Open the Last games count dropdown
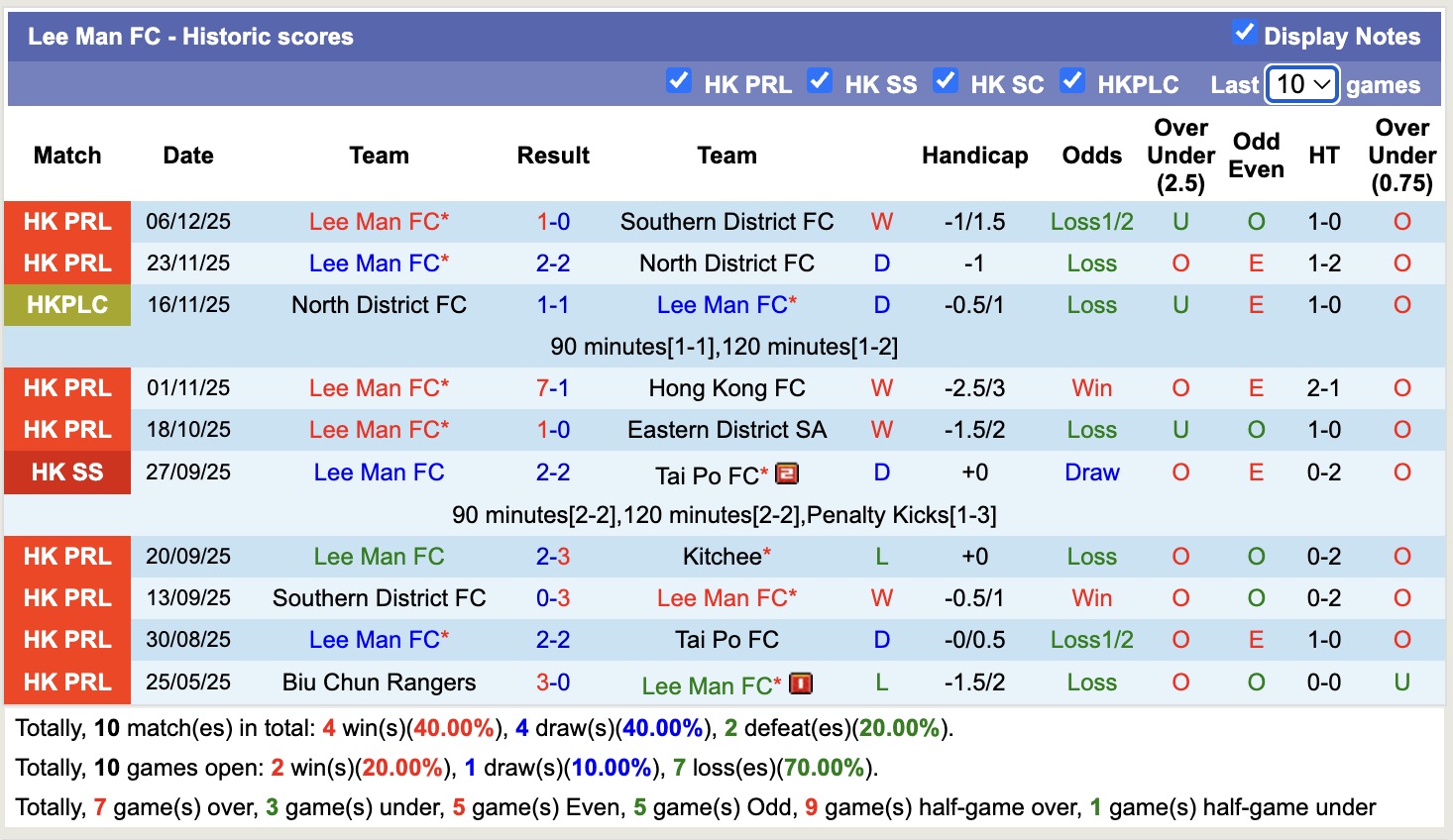Screen dimensions: 1453x840 pos(1301,84)
